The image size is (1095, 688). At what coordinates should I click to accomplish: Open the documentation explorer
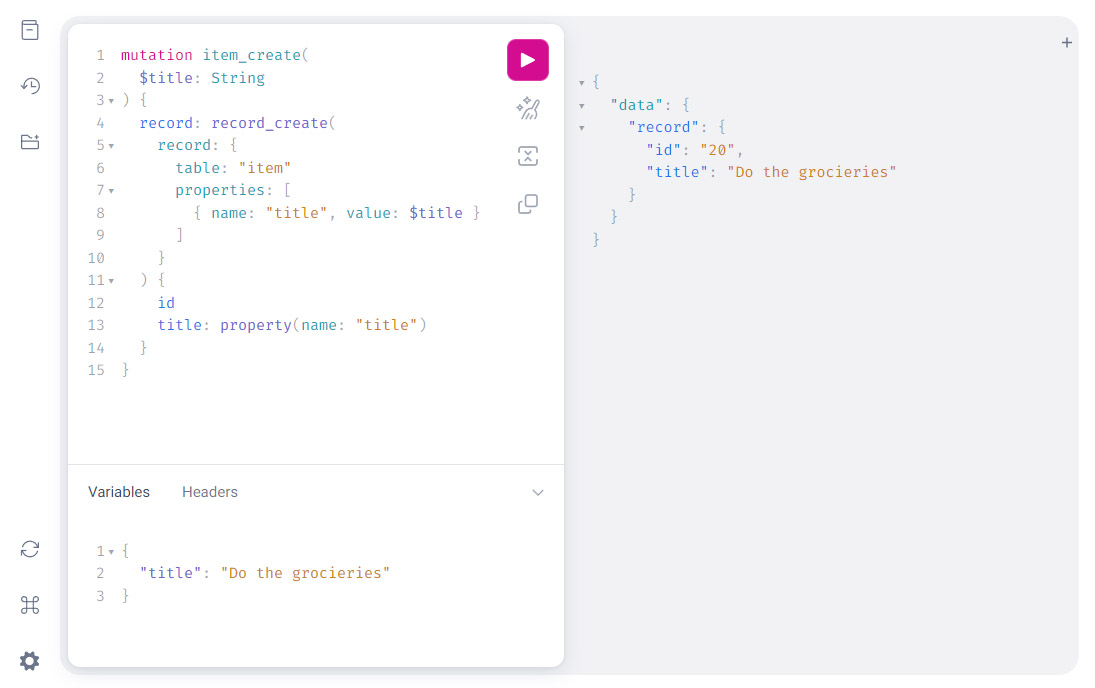tap(29, 30)
